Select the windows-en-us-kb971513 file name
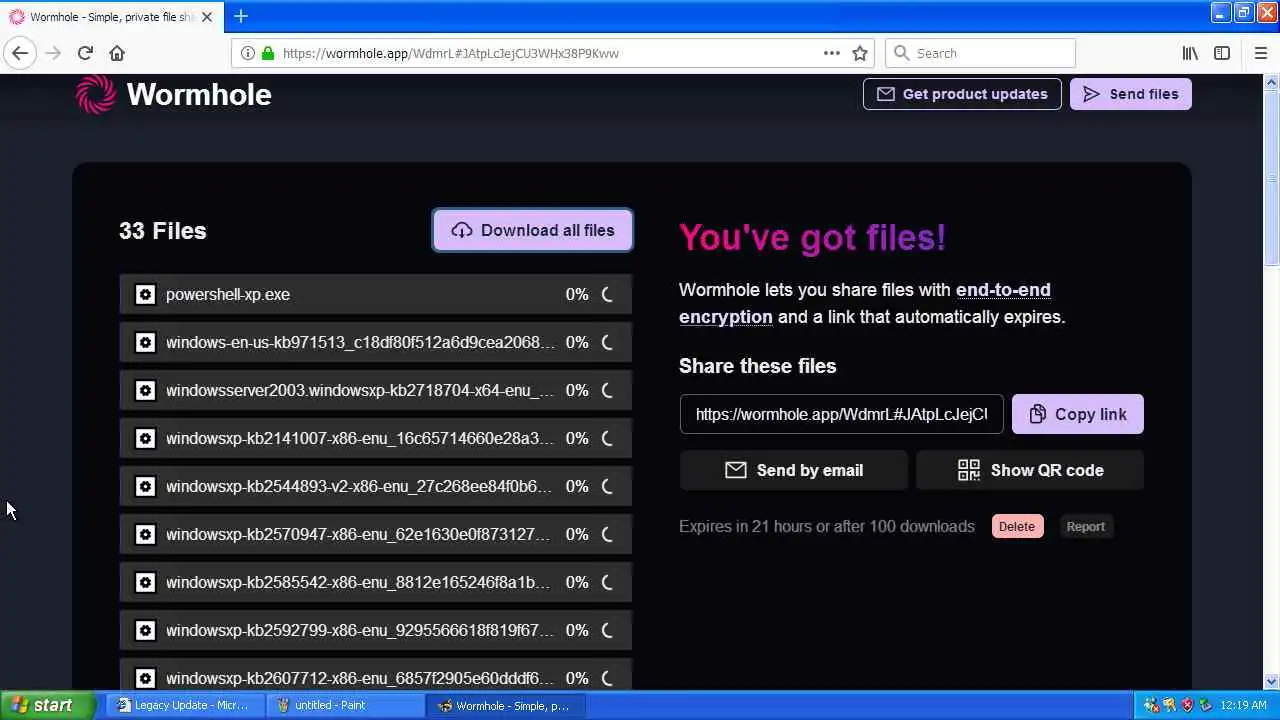Image resolution: width=1280 pixels, height=720 pixels. coord(360,342)
